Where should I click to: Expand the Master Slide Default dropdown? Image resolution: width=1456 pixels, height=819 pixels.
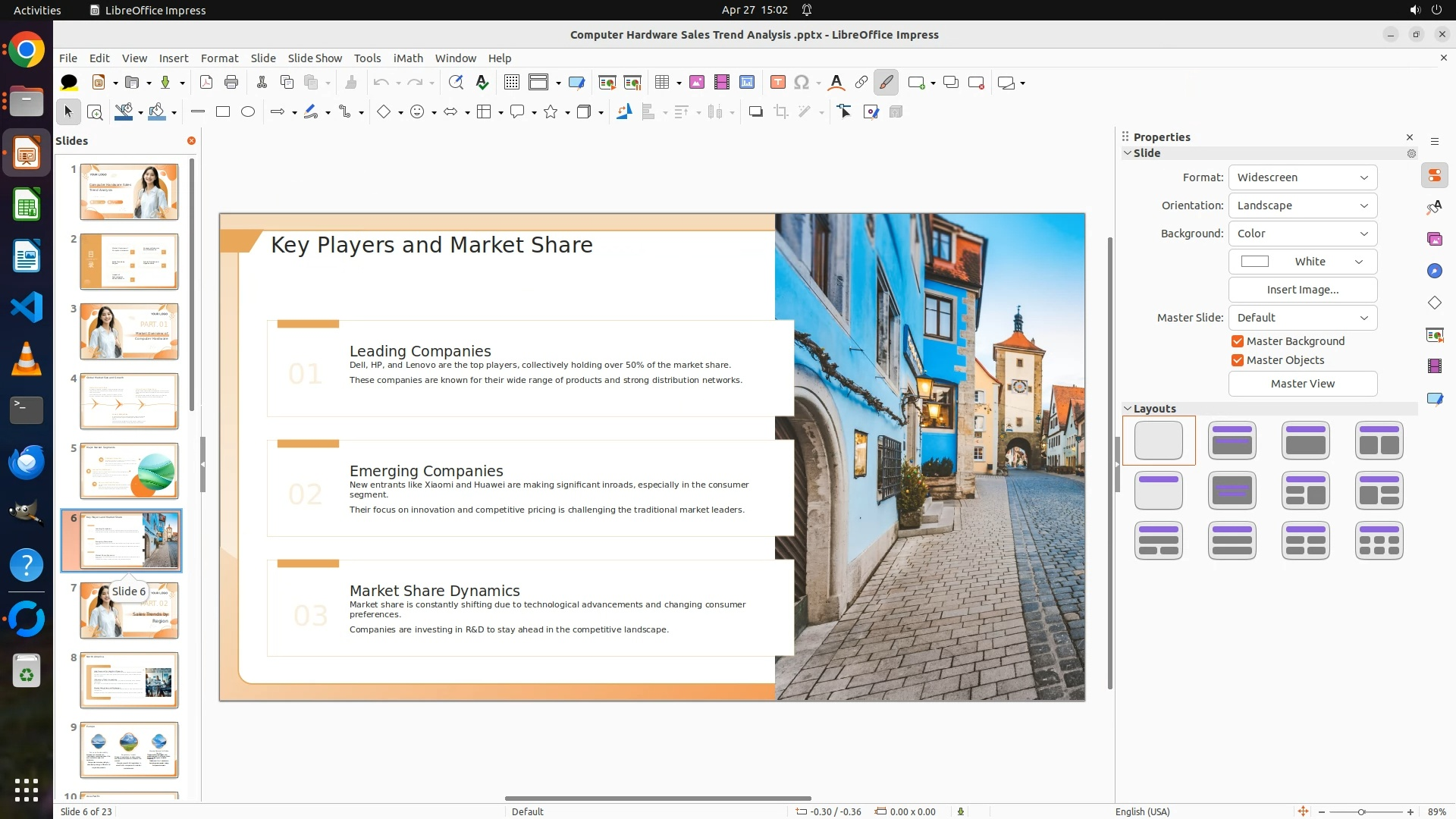coord(1302,318)
